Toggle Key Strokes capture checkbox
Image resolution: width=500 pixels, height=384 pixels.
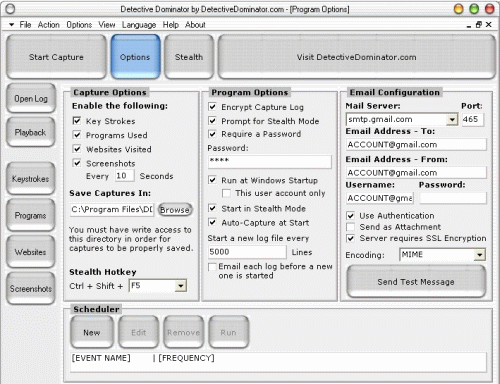(x=77, y=121)
